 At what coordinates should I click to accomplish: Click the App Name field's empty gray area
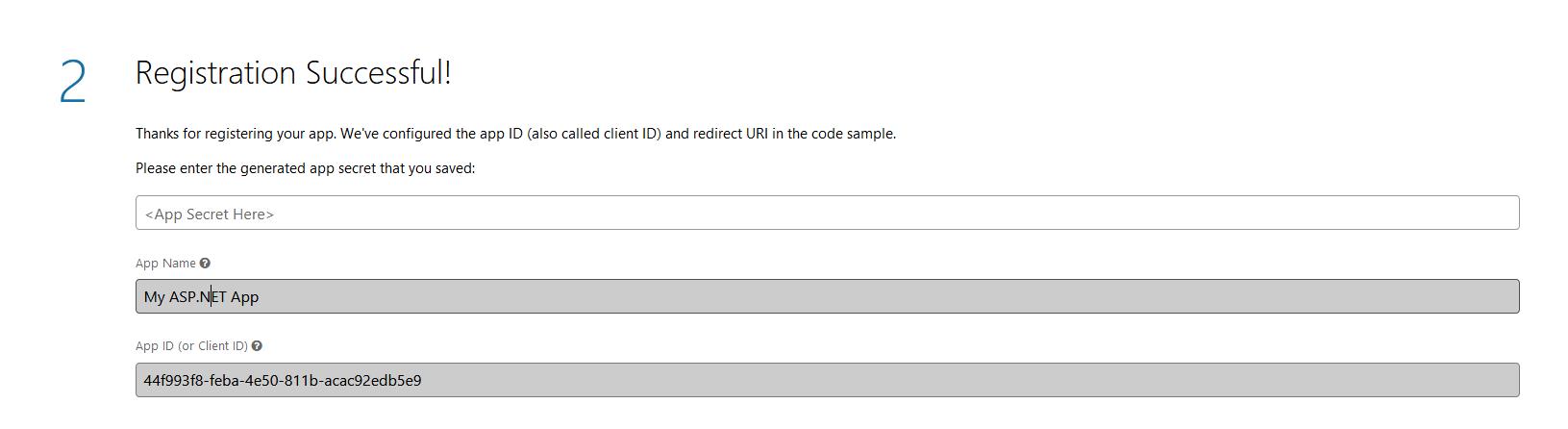pyautogui.click(x=865, y=297)
